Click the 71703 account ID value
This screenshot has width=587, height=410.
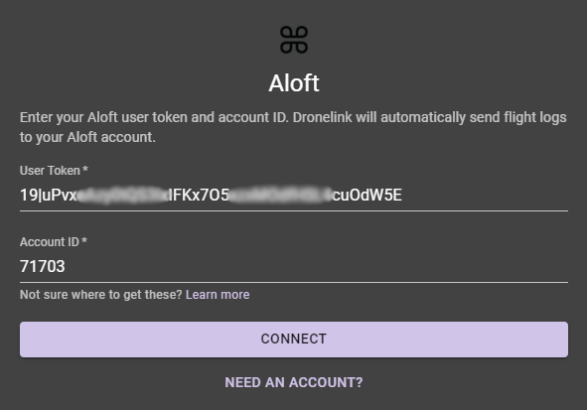click(42, 267)
